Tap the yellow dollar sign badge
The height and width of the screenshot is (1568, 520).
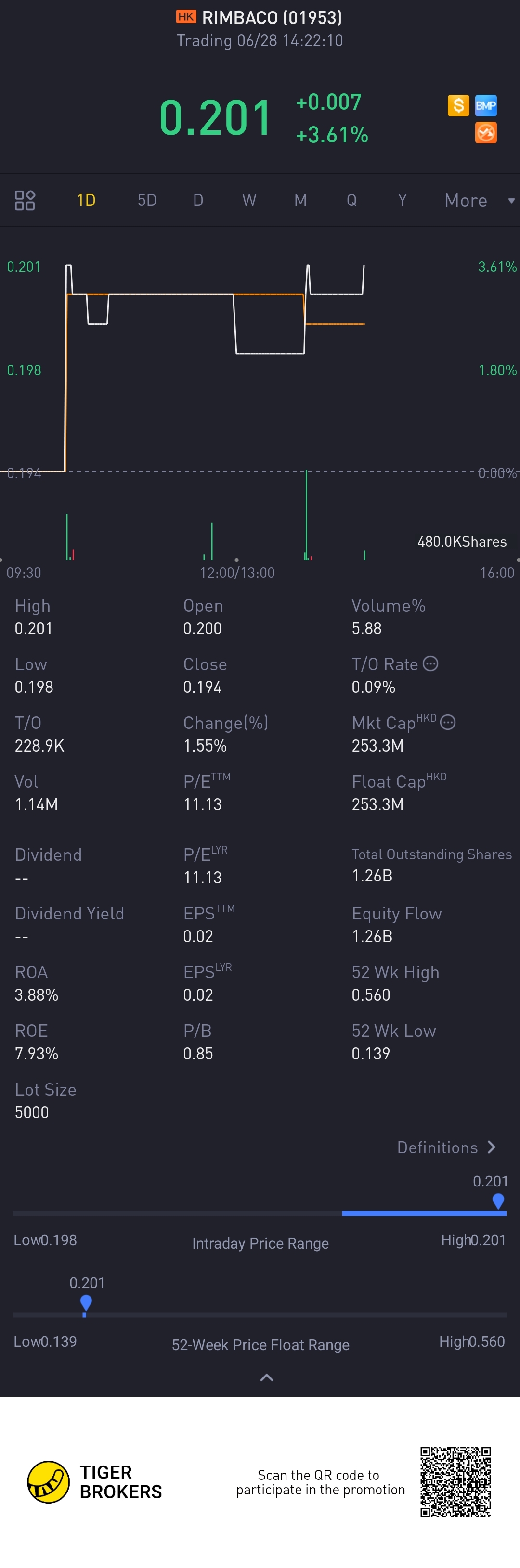(458, 105)
